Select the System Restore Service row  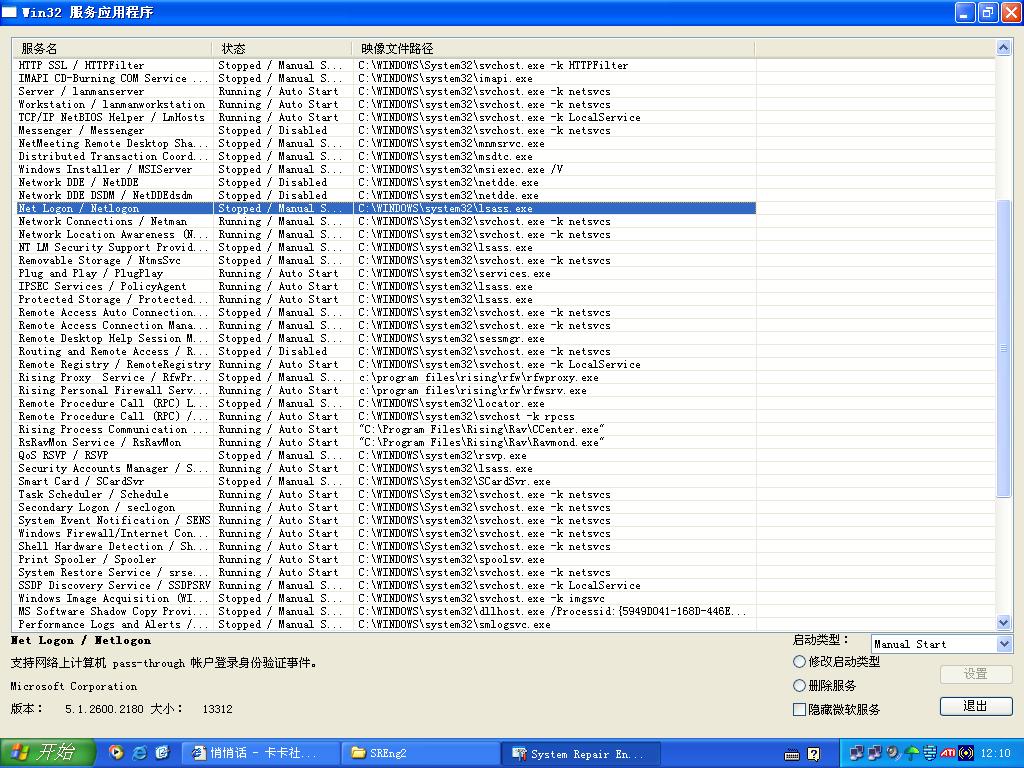[385, 573]
